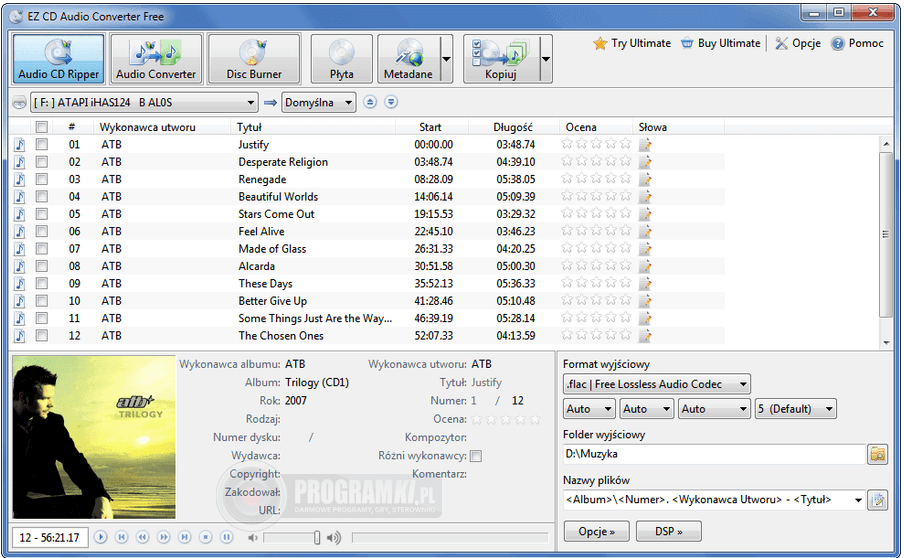This screenshot has height=558, width=904.
Task: Open lyrics editor icon for Justify
Action: [x=645, y=144]
